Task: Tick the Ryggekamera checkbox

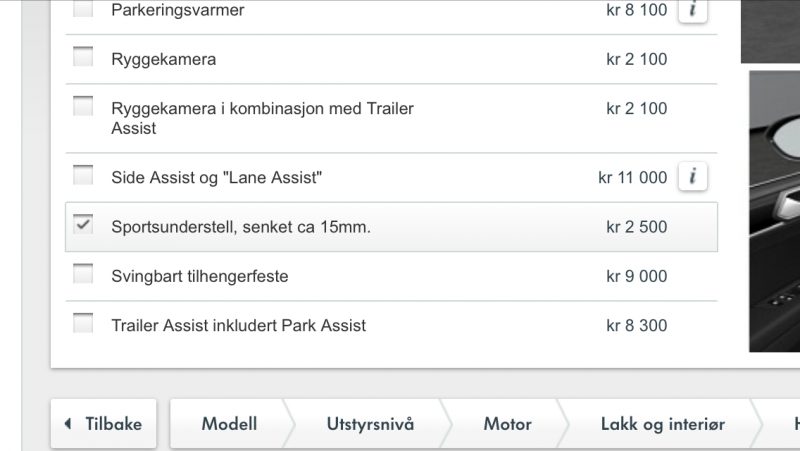Action: 83,58
